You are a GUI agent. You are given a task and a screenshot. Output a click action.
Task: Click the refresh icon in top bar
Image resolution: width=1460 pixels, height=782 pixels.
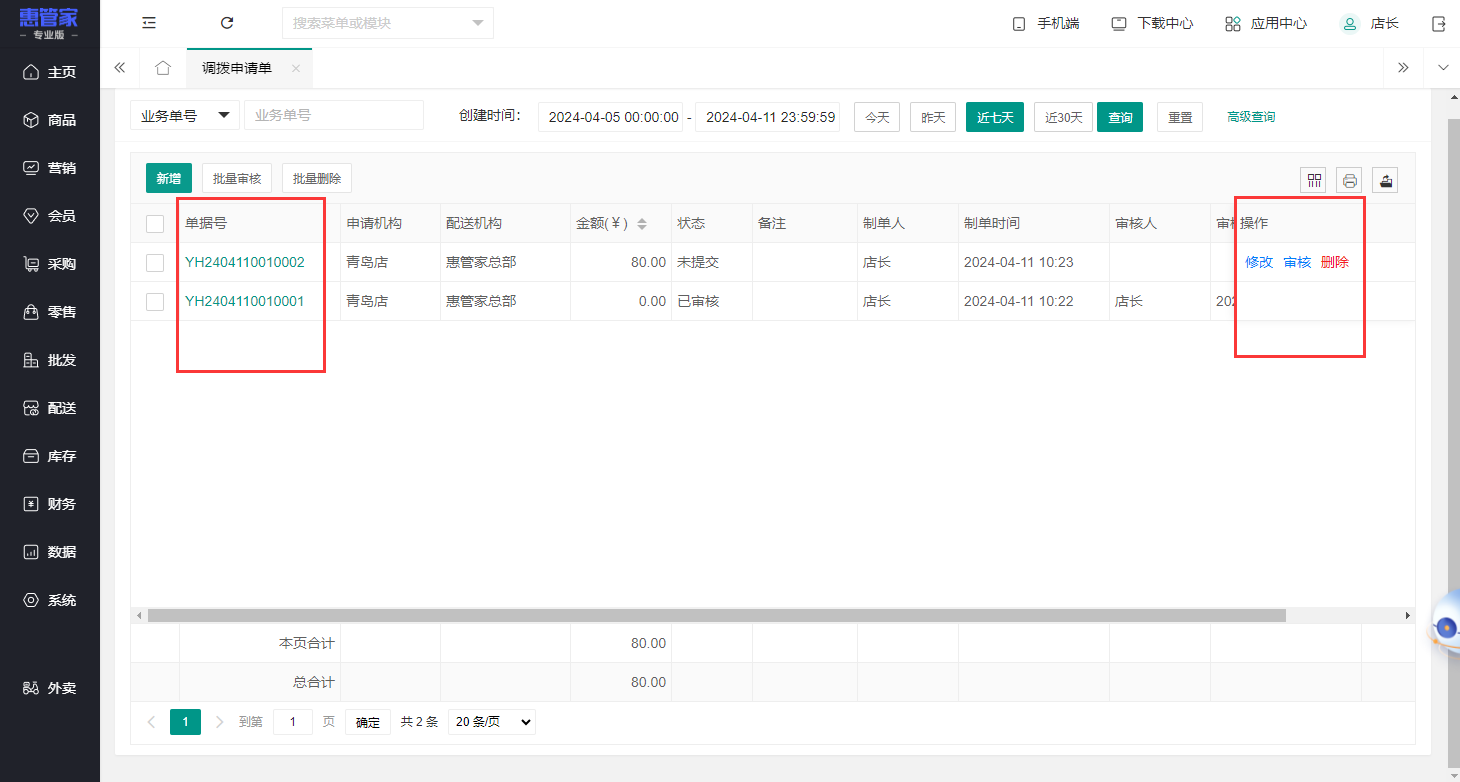point(227,23)
